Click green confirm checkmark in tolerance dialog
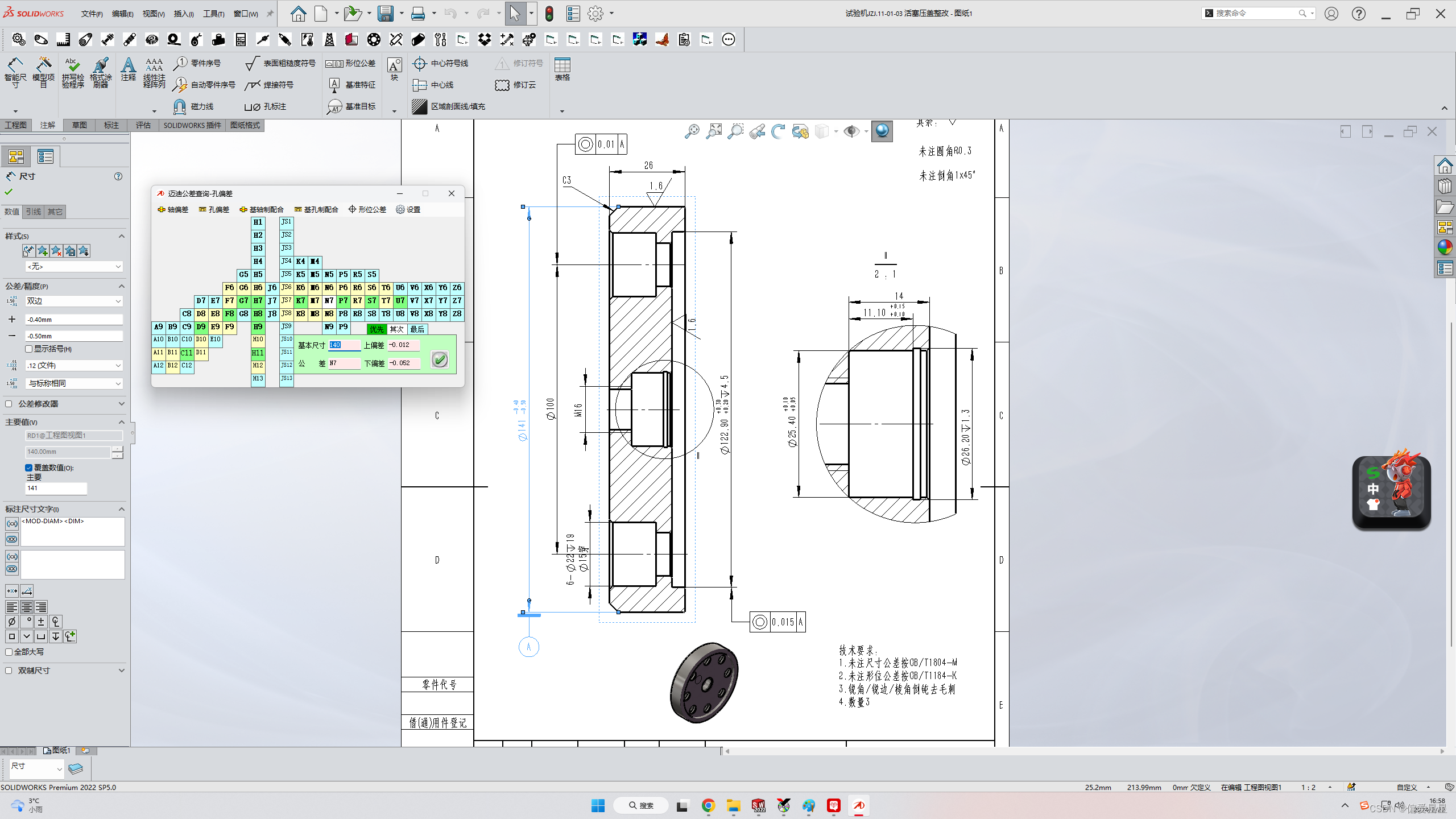 439,359
